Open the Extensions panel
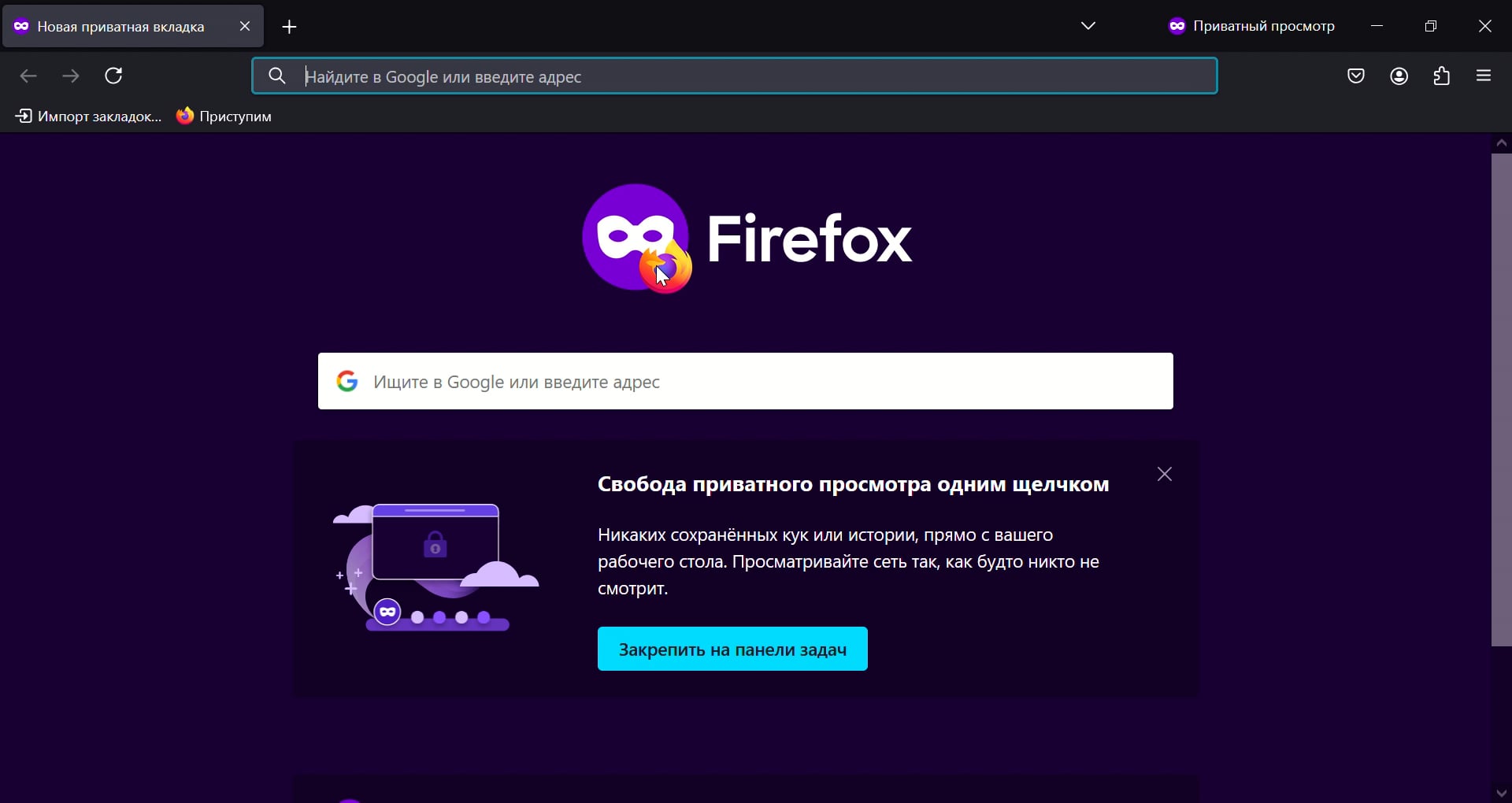The image size is (1512, 803). coord(1441,76)
